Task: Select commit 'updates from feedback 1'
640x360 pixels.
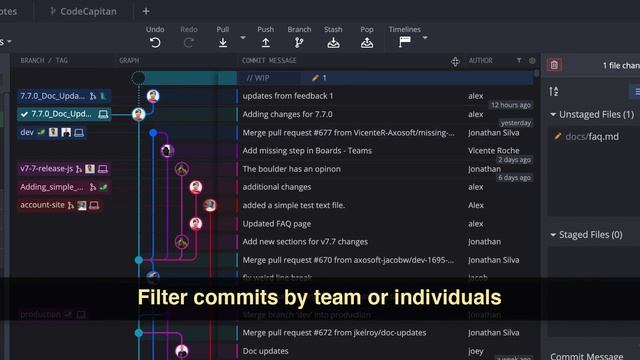Action: pos(288,96)
